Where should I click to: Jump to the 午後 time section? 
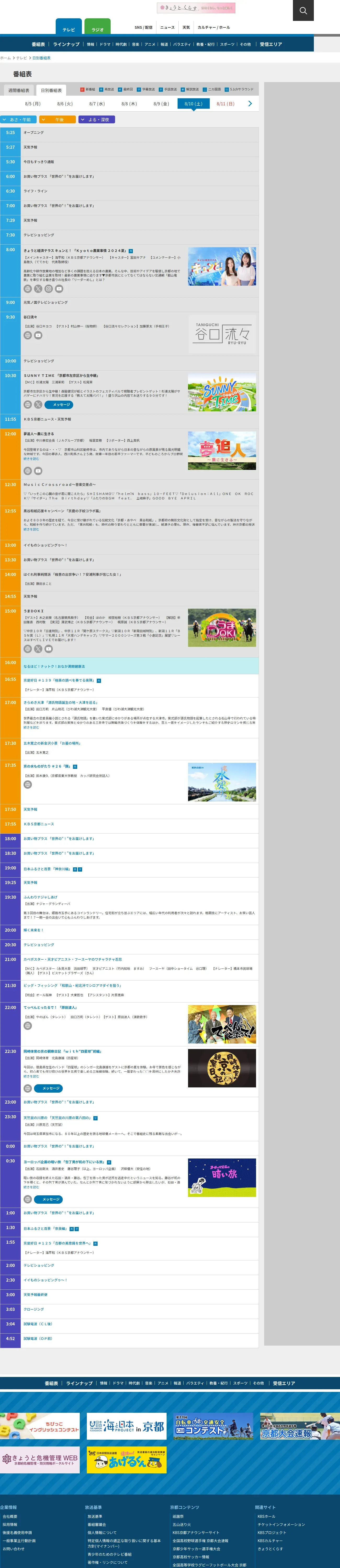(x=57, y=120)
